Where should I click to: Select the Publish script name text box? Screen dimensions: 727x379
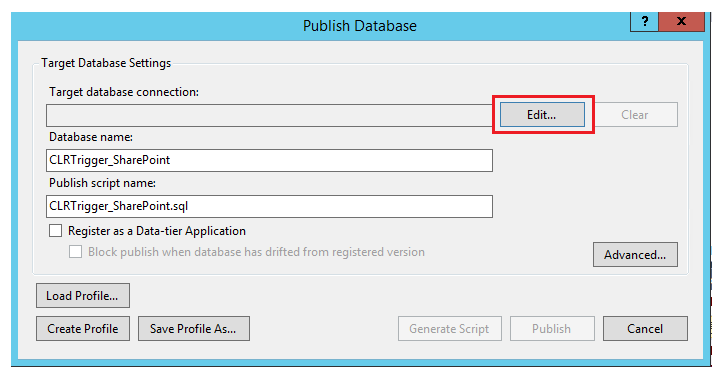click(x=269, y=206)
